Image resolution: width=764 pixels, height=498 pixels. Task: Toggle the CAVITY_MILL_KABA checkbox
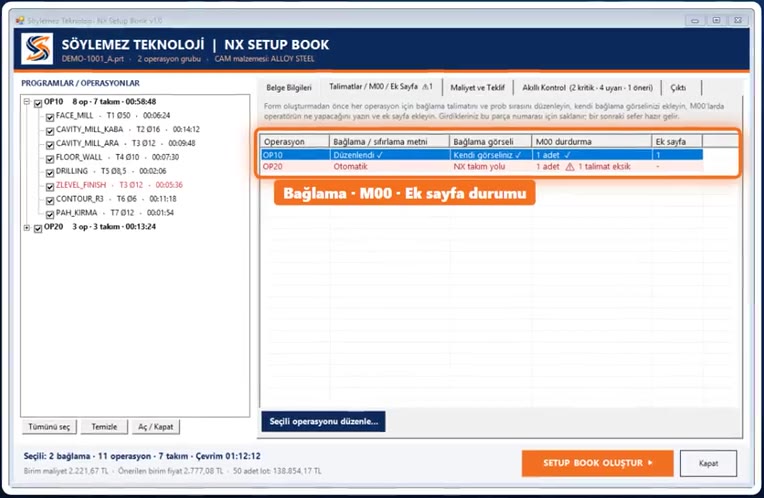click(50, 131)
